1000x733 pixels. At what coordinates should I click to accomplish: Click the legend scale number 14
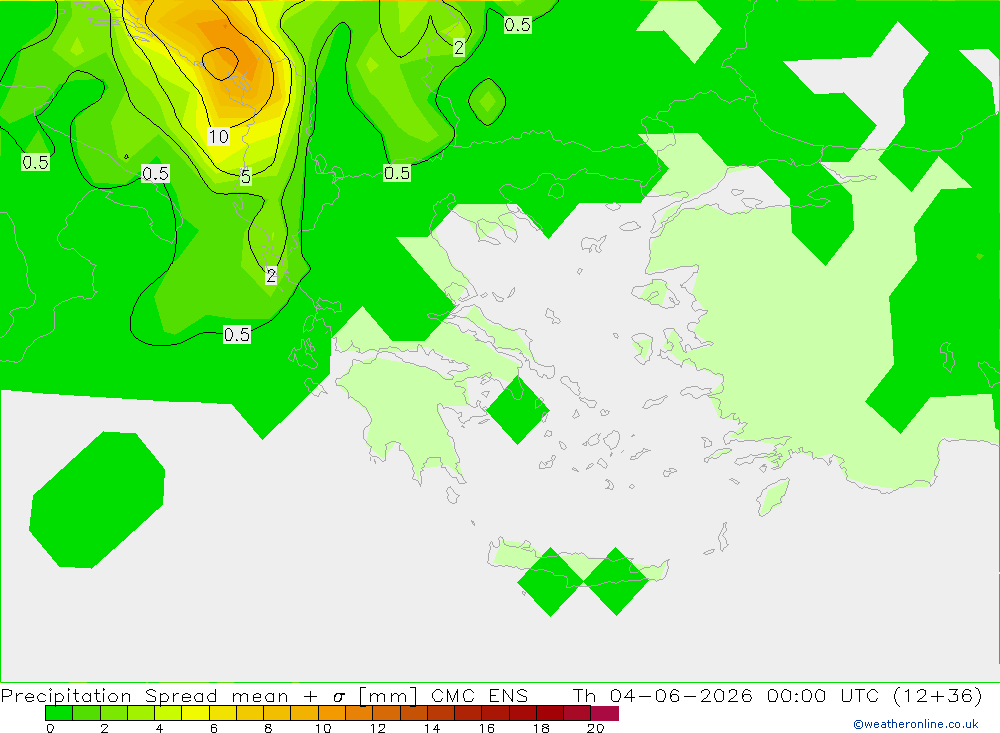(x=432, y=728)
